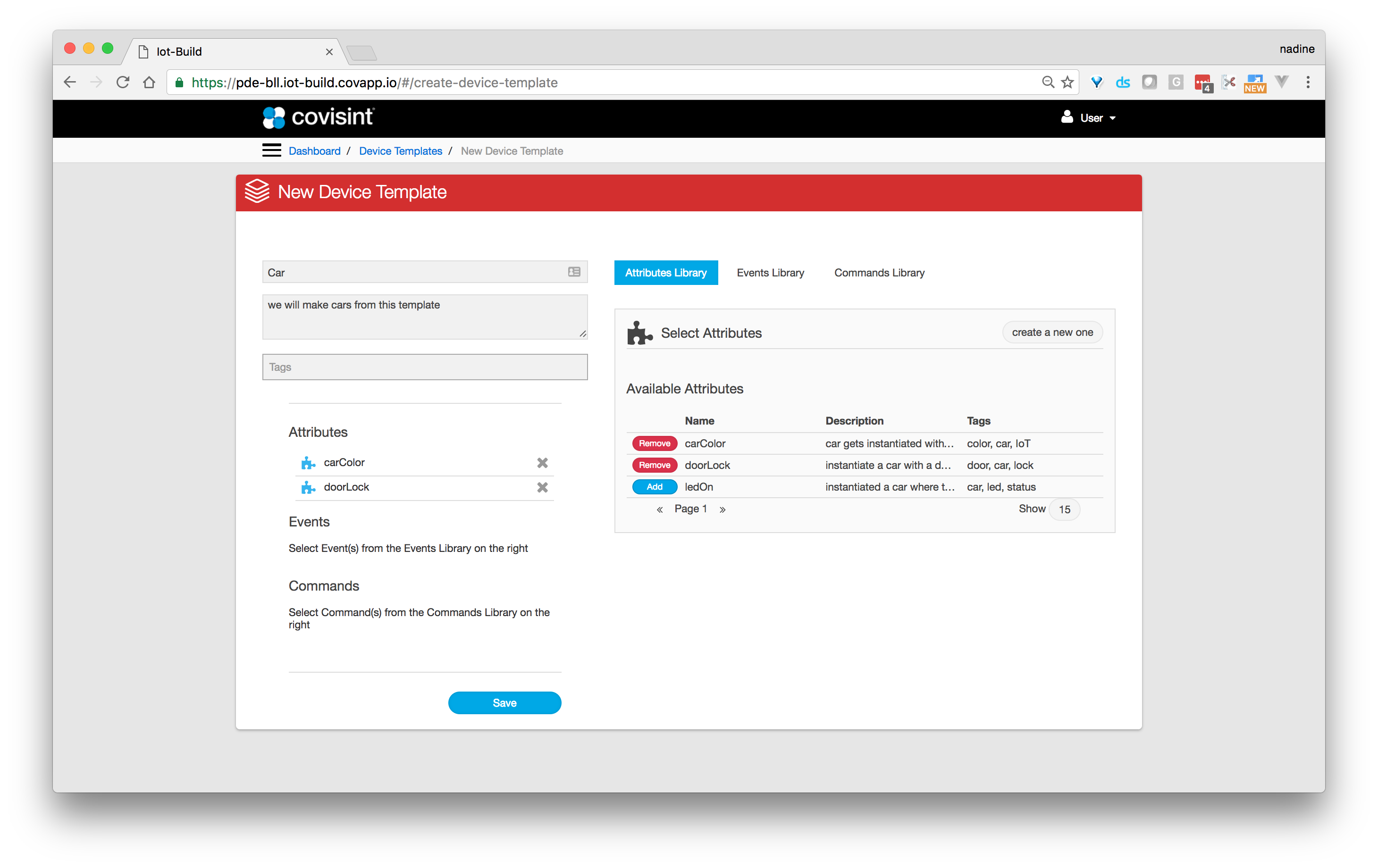The height and width of the screenshot is (868, 1378).
Task: Open Device Templates breadcrumb link
Action: pyautogui.click(x=400, y=151)
